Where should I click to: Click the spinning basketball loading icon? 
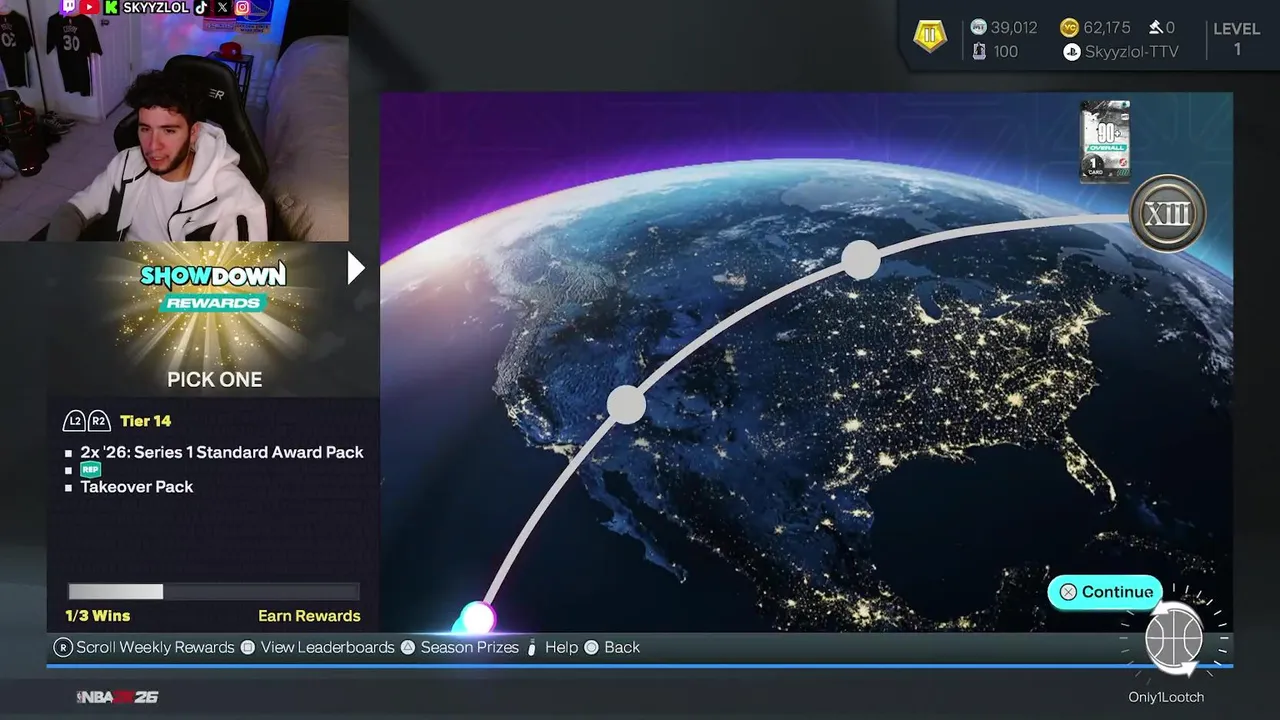(x=1174, y=637)
